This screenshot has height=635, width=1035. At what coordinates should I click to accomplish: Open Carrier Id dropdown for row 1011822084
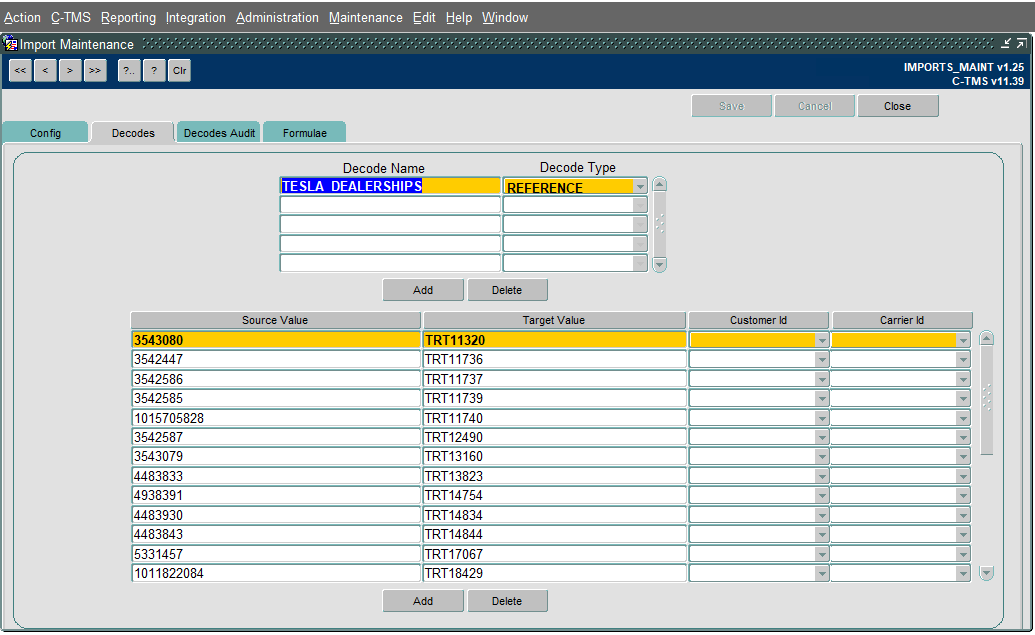(x=963, y=574)
